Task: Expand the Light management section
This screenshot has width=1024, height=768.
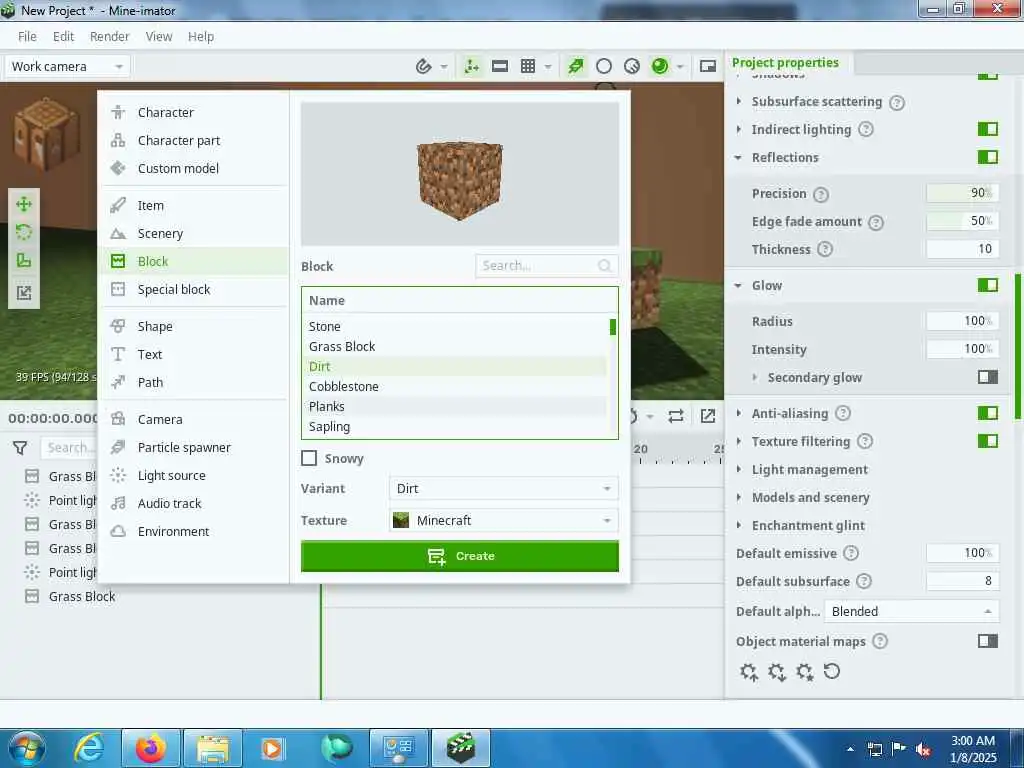Action: (739, 469)
